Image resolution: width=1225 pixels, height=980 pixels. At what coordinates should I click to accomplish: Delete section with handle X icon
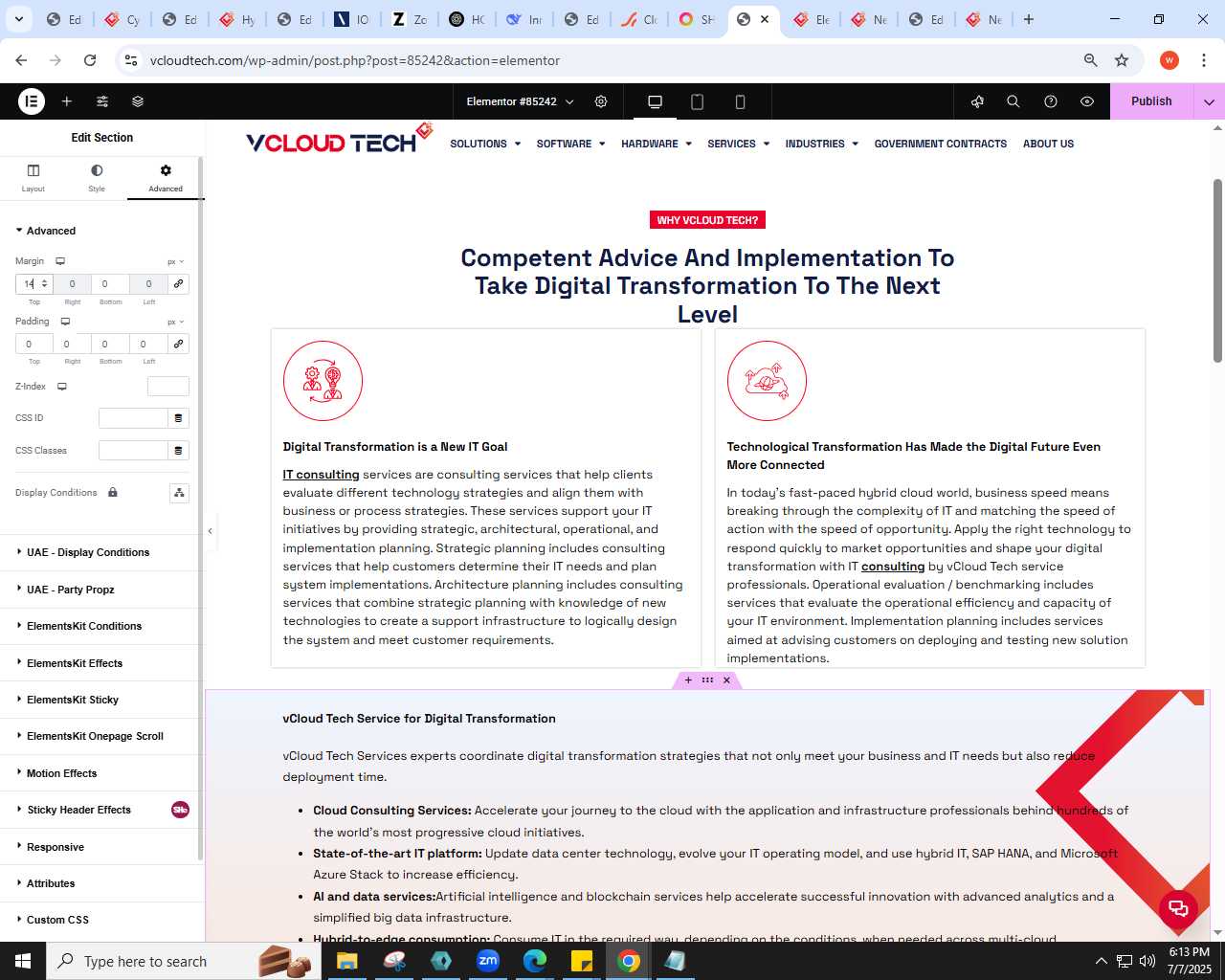pyautogui.click(x=726, y=680)
